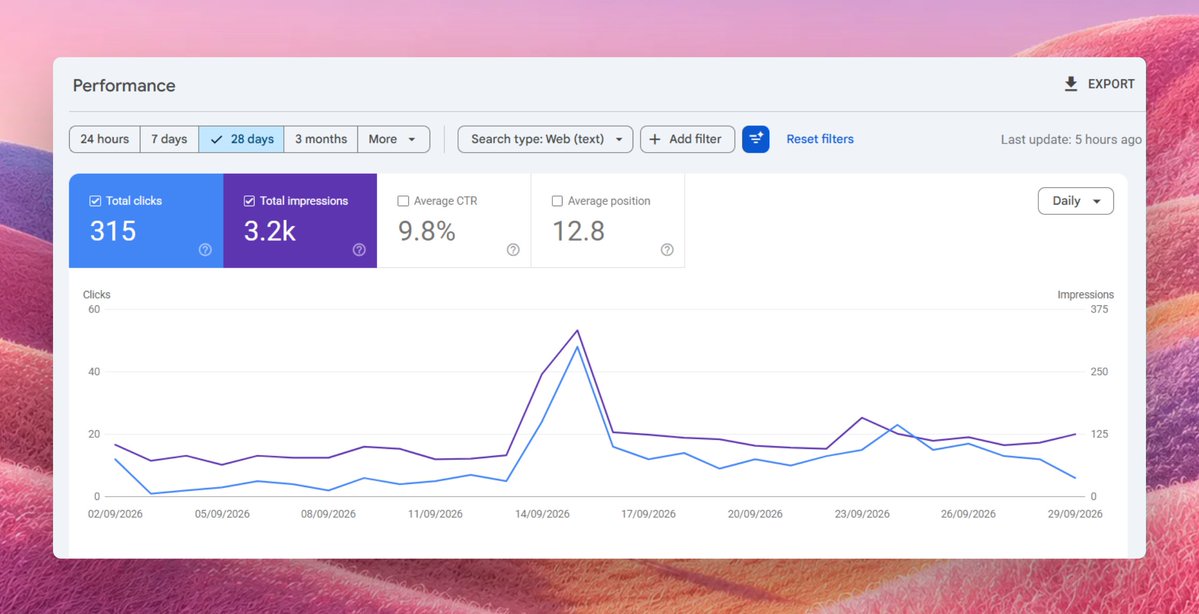Click the 23/09/2026 axis date label
This screenshot has width=1199, height=614.
(862, 515)
